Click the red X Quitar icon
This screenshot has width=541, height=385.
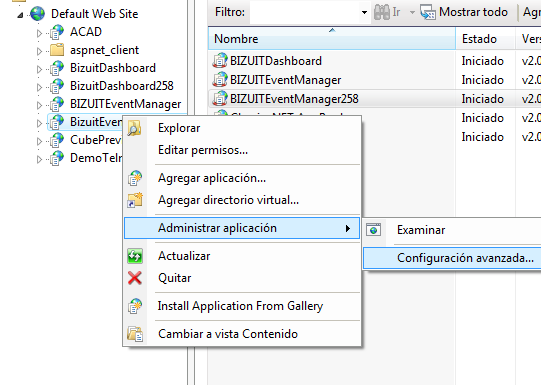[x=135, y=278]
